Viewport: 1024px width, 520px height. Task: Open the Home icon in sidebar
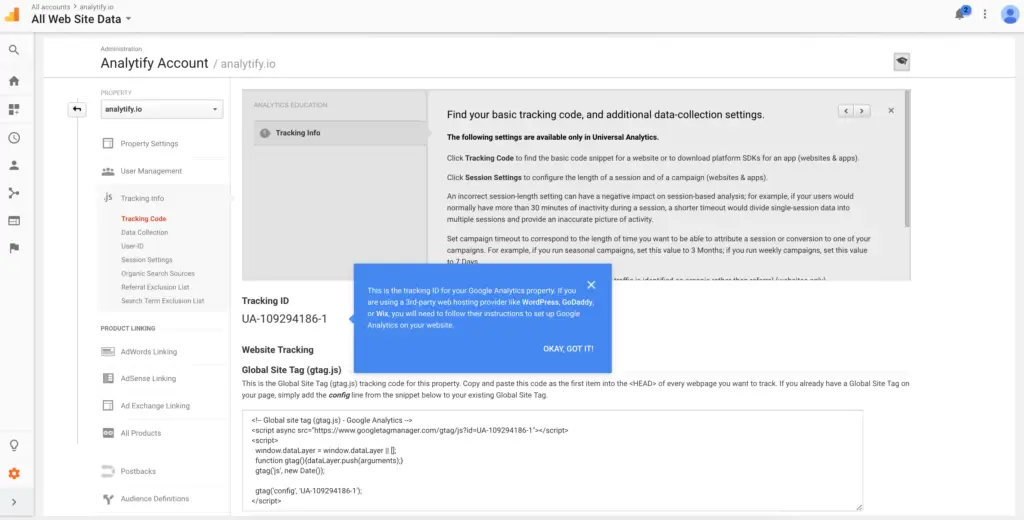(14, 81)
